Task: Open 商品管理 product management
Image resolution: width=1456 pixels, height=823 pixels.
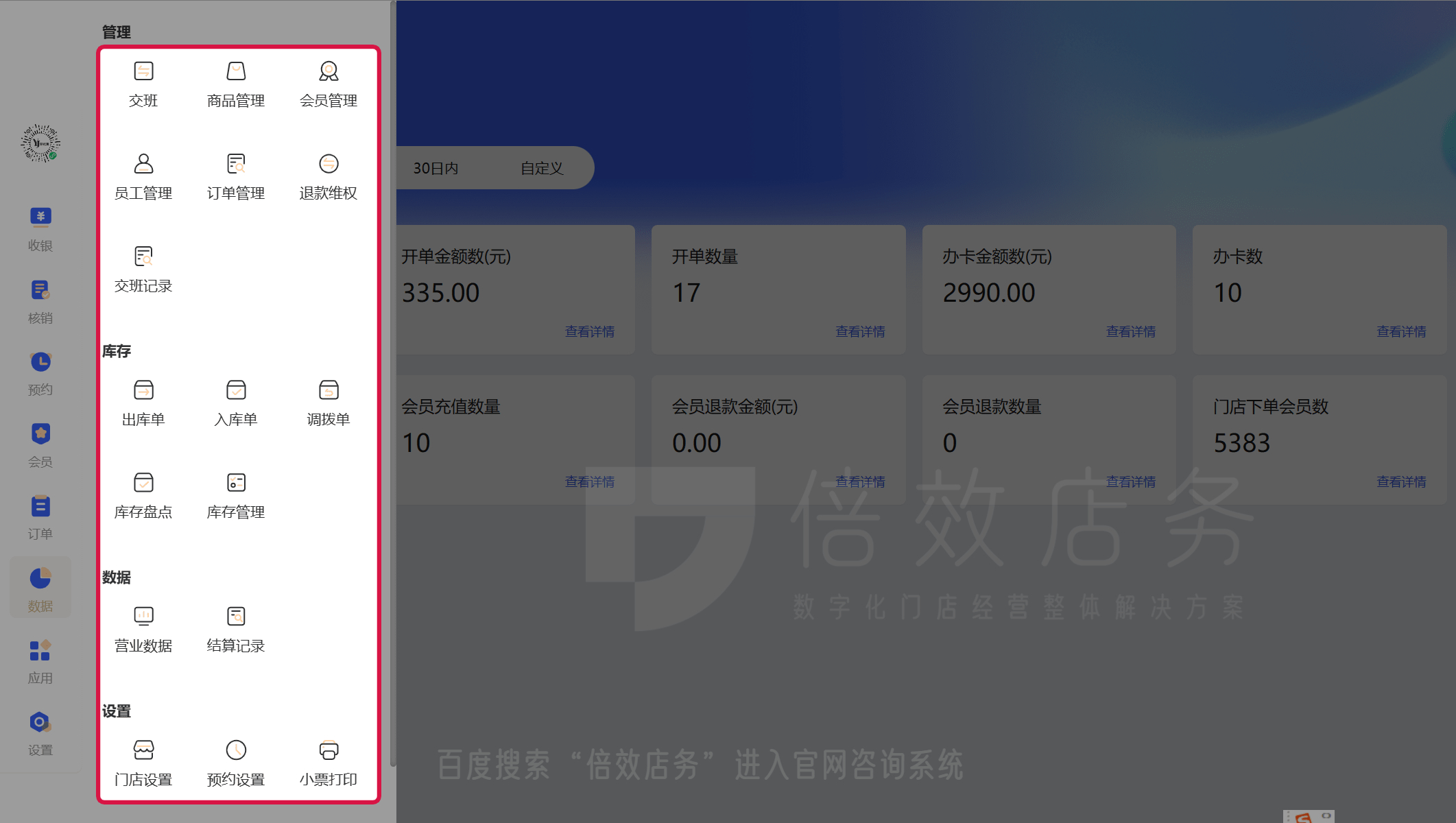Action: [236, 84]
